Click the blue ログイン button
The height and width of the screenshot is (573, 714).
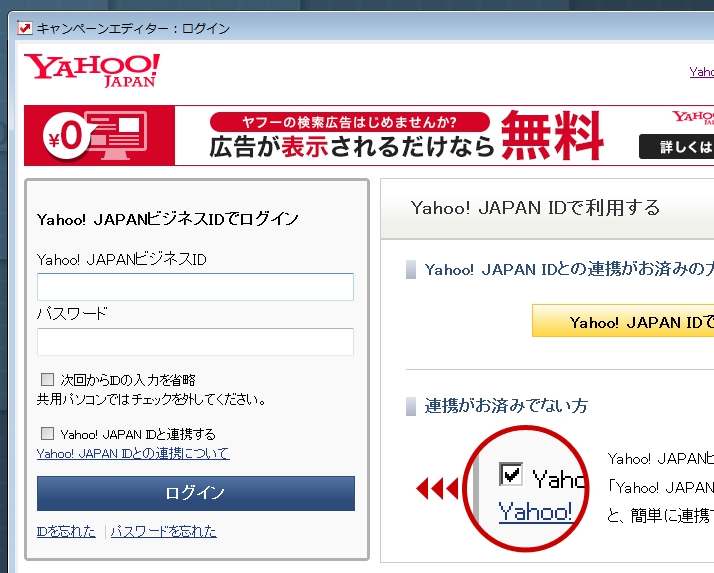pyautogui.click(x=196, y=493)
